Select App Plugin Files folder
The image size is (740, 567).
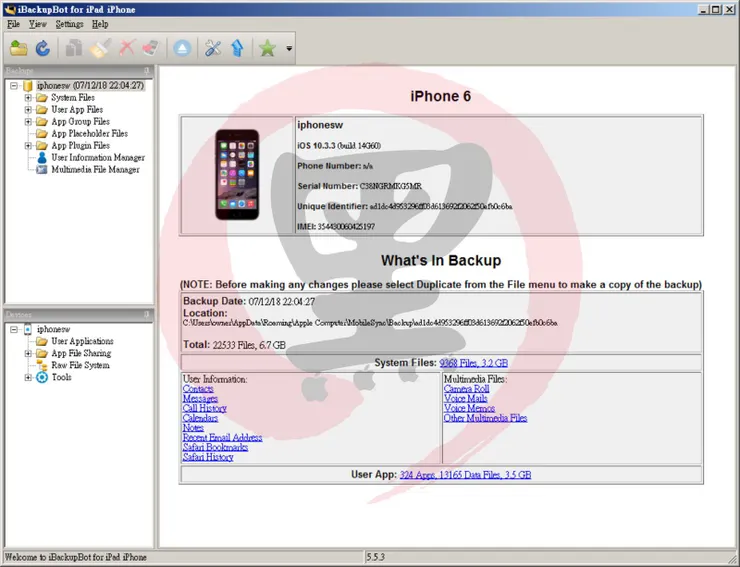coord(80,146)
